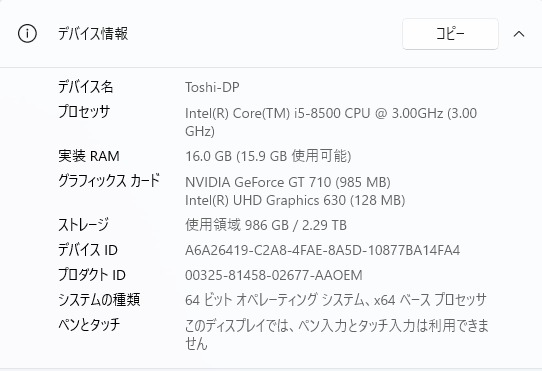Click the NVIDIA GeForce GT 710 entry
Screen dimensions: 542x371
(288, 182)
